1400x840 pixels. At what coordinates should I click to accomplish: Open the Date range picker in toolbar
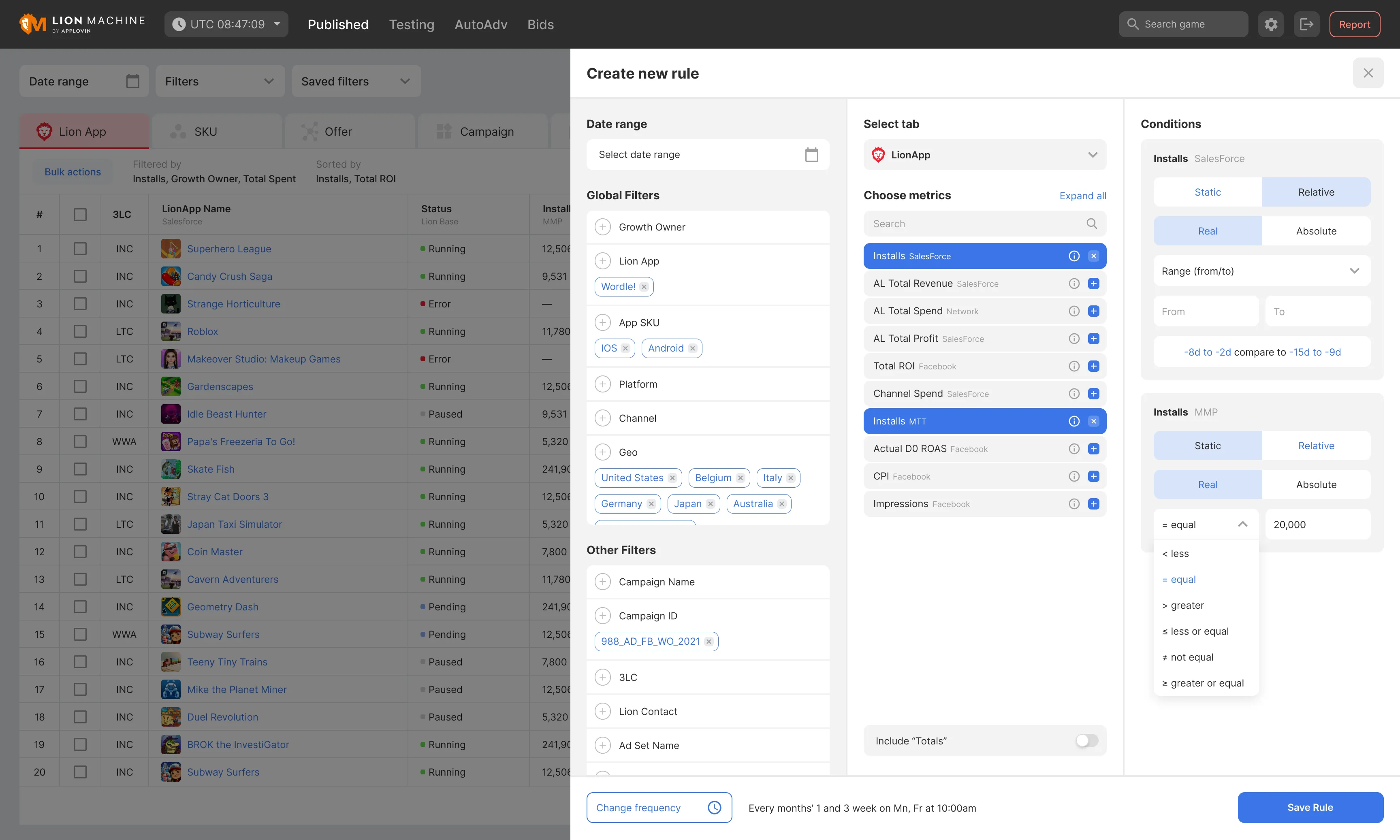(x=84, y=81)
